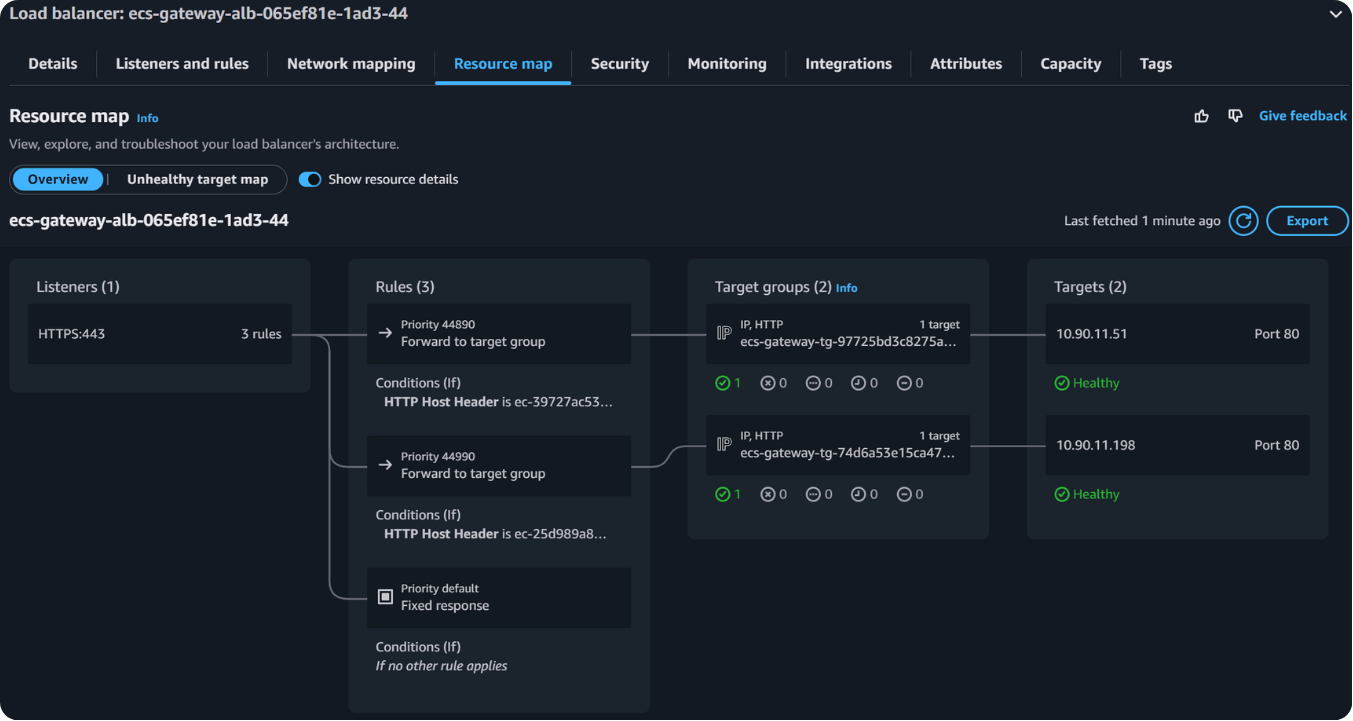Viewport: 1353px width, 721px height.
Task: Open the Tags tab
Action: tap(1155, 64)
